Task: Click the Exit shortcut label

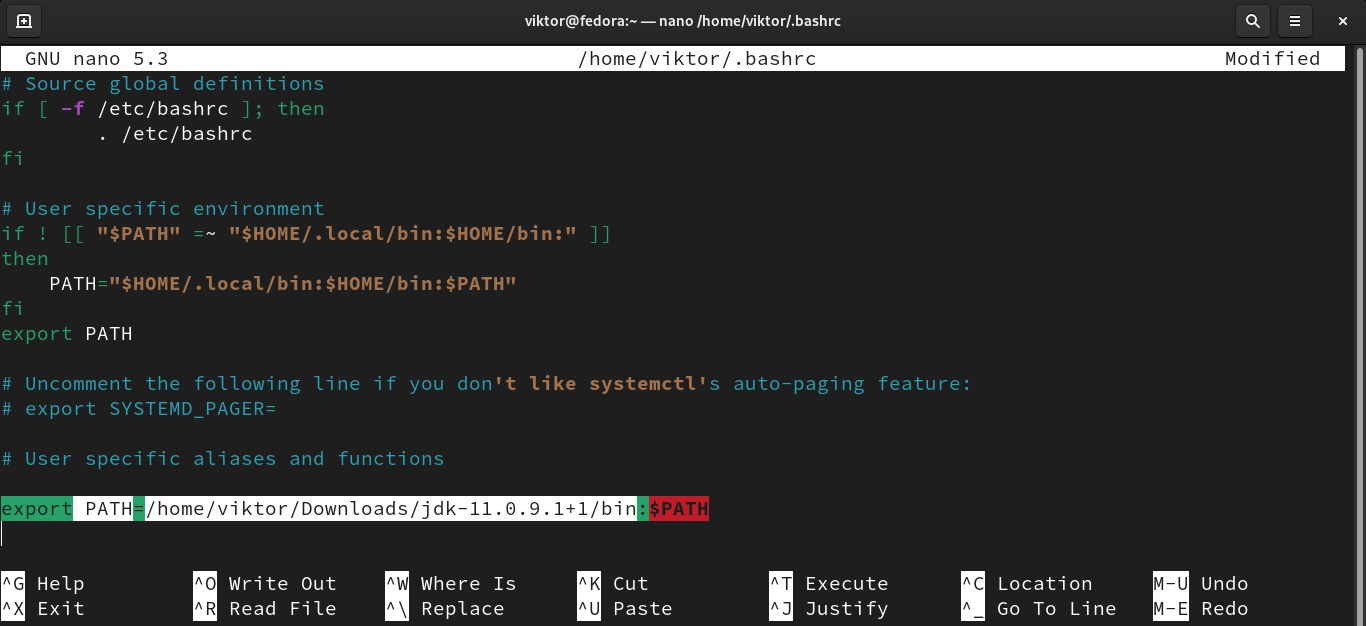Action: tap(60, 609)
